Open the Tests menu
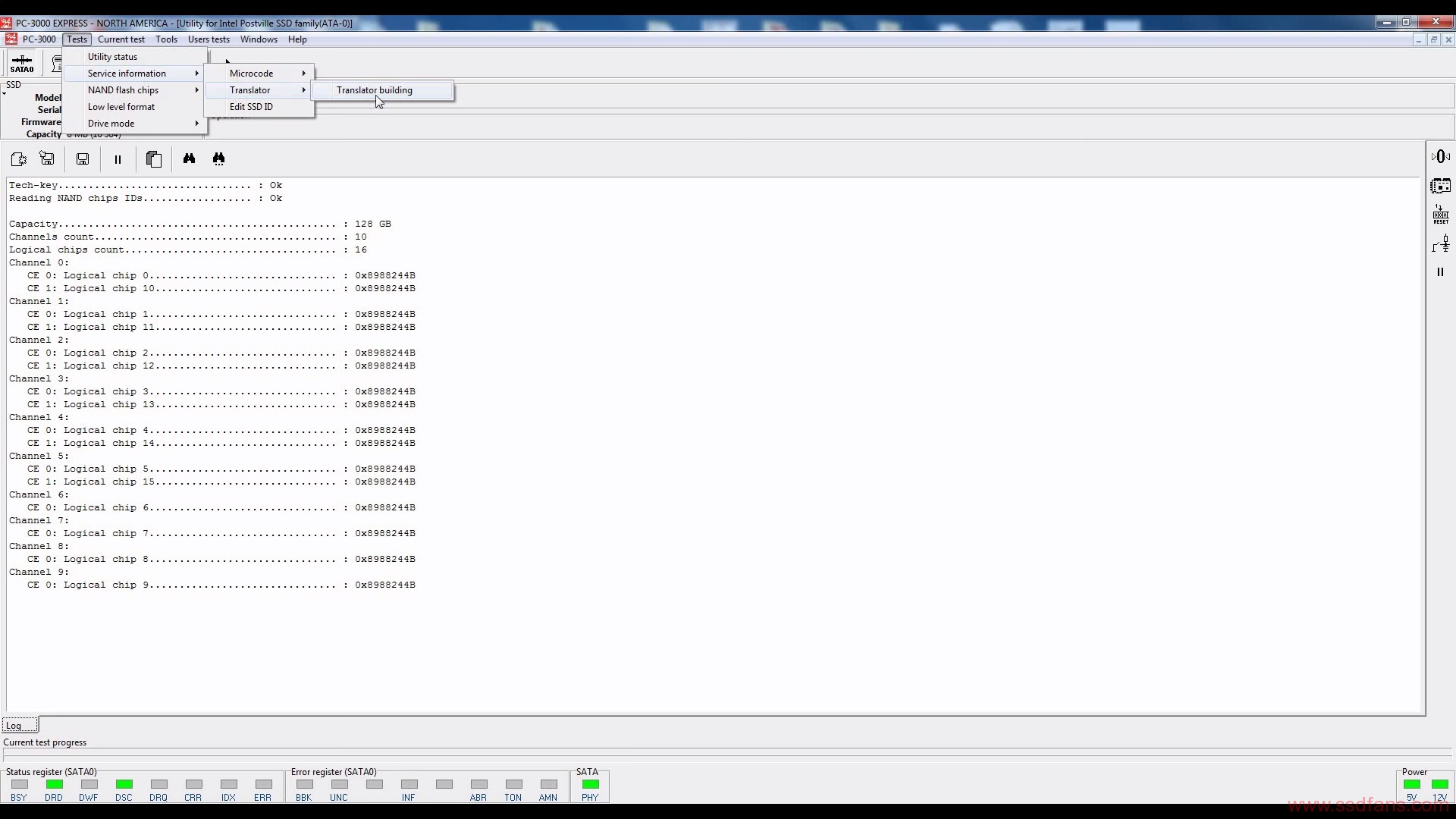 [77, 39]
